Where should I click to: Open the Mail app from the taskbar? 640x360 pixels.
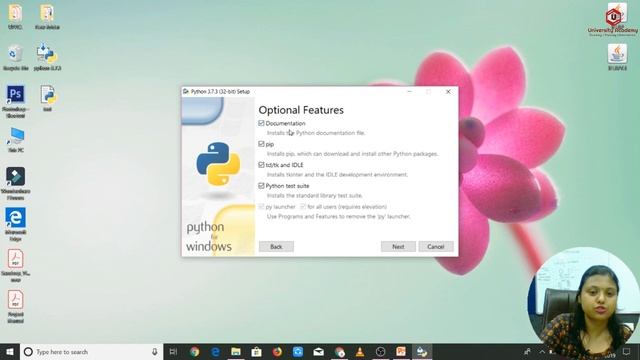pos(318,352)
